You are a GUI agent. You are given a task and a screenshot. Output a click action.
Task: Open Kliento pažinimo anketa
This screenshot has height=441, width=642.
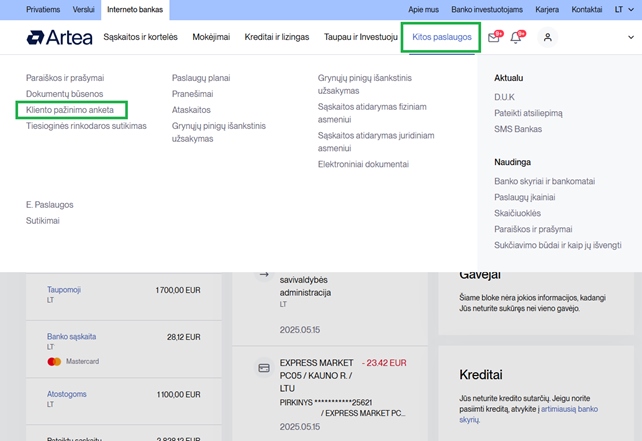click(x=70, y=110)
